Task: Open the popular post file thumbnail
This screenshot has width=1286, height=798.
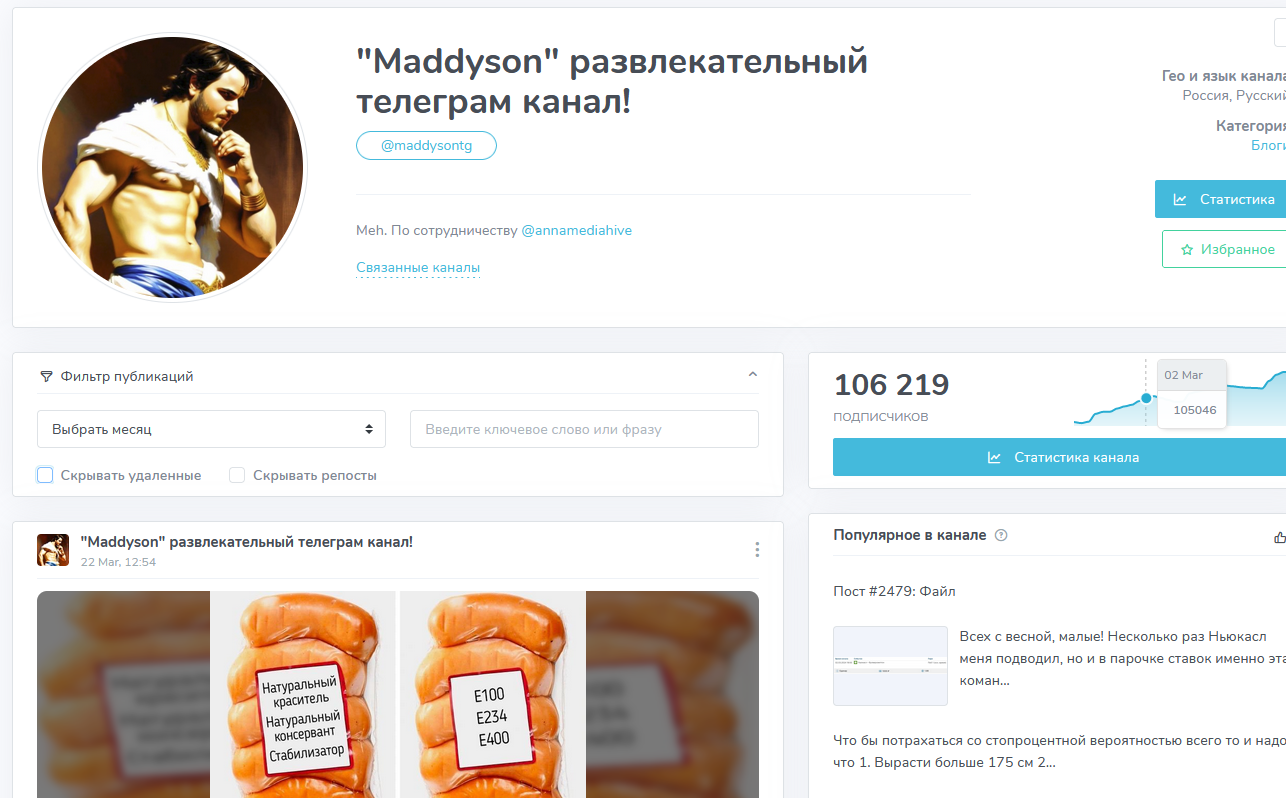Action: pos(890,666)
